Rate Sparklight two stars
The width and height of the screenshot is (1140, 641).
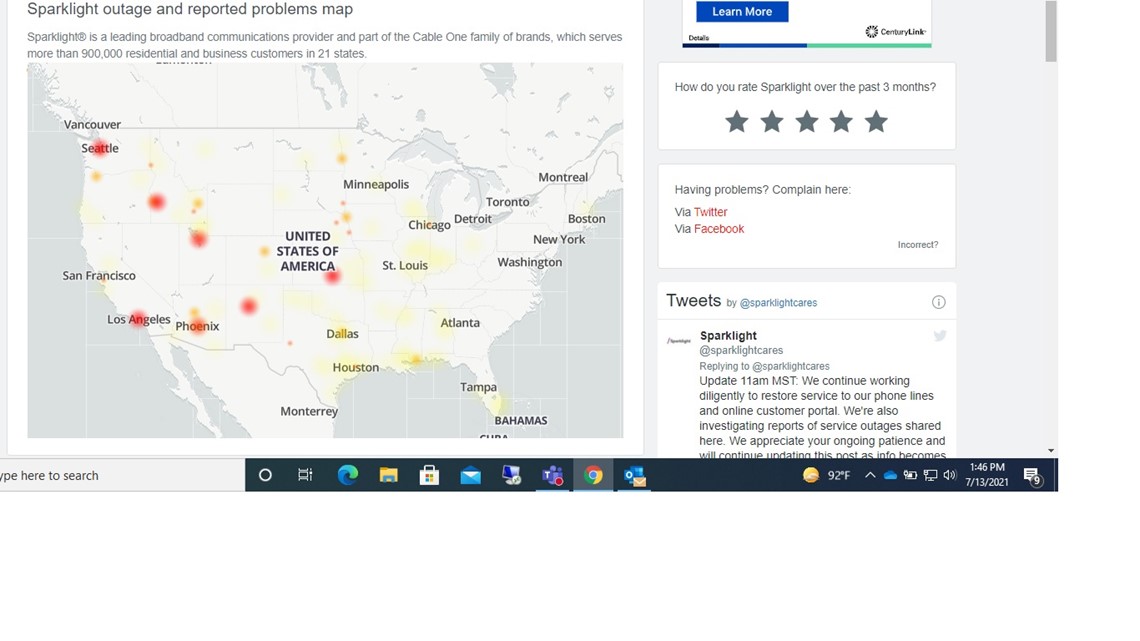771,121
